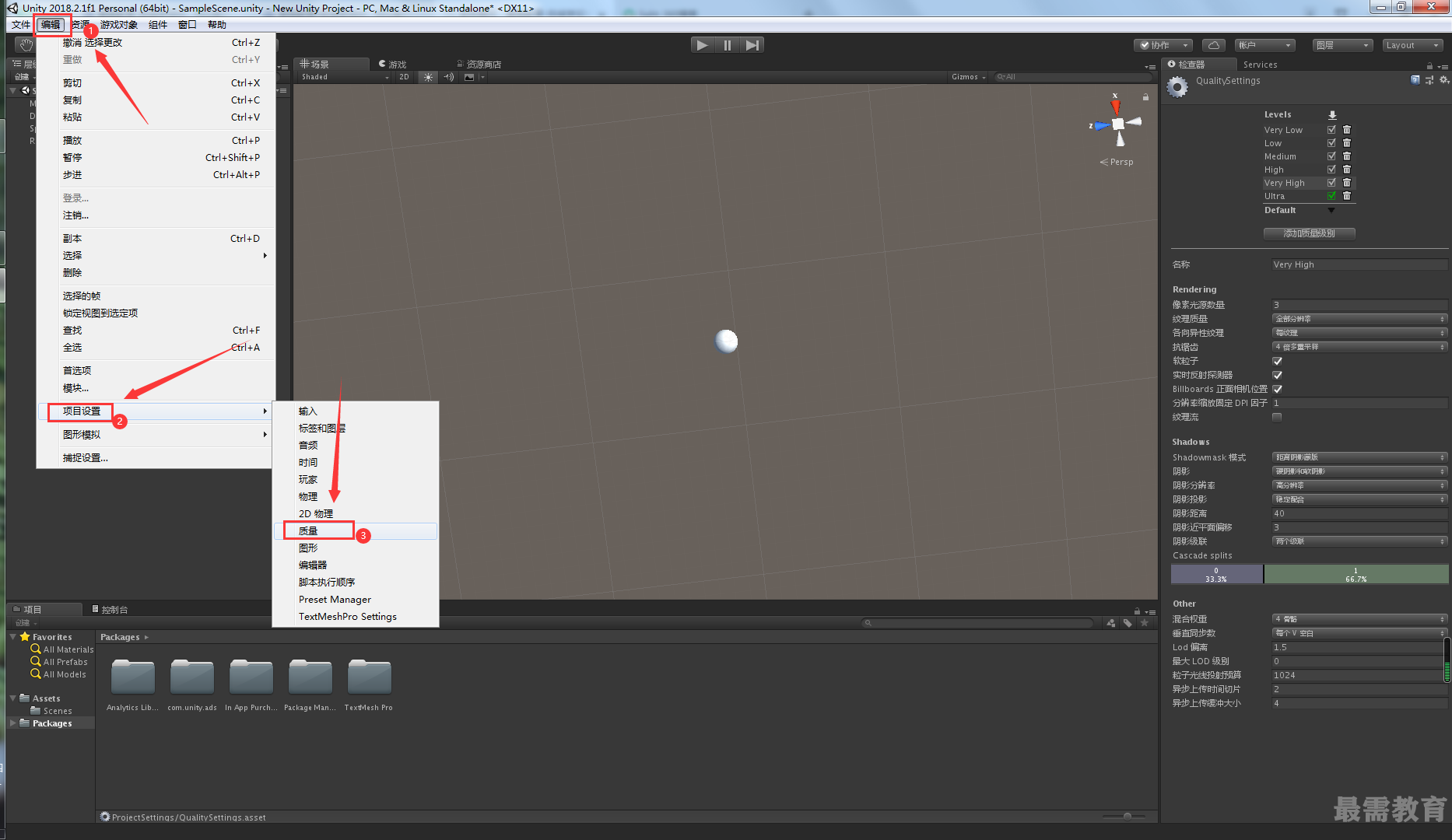Toggle the Medium level platform checkbox
The image size is (1452, 840).
(1331, 156)
